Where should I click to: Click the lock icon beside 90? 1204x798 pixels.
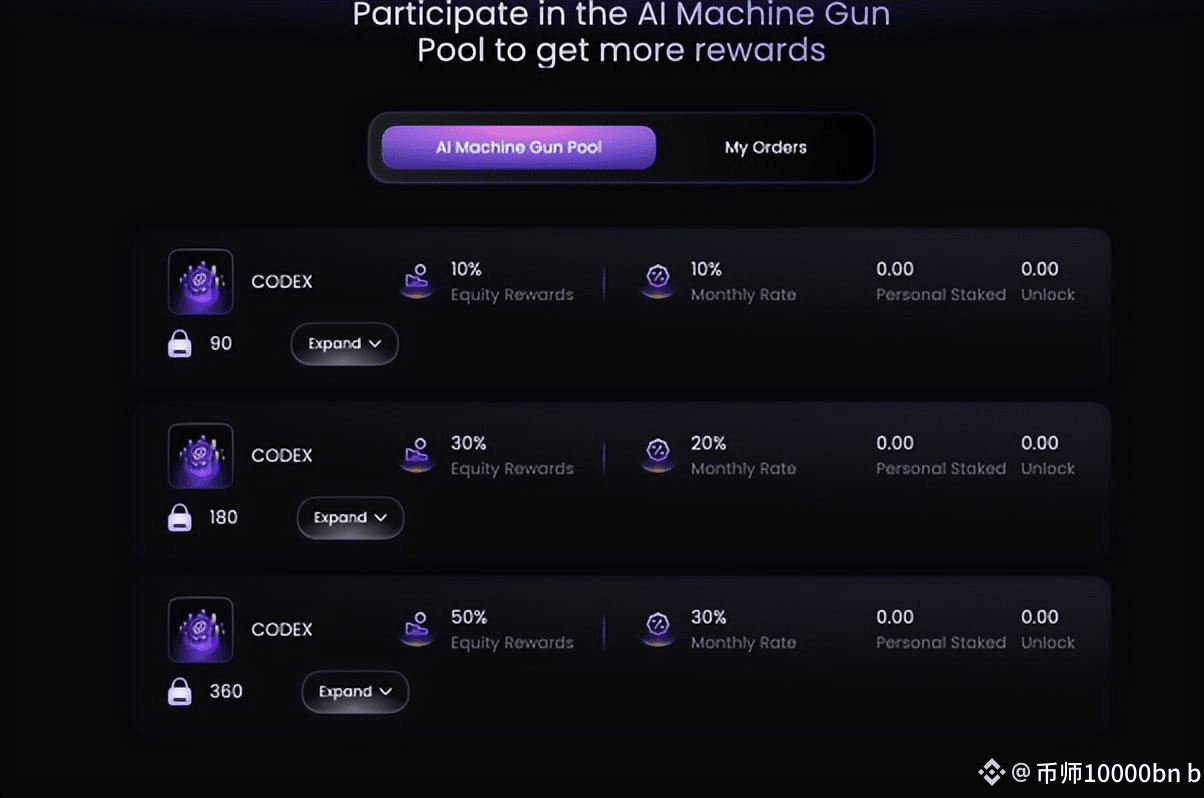click(180, 344)
